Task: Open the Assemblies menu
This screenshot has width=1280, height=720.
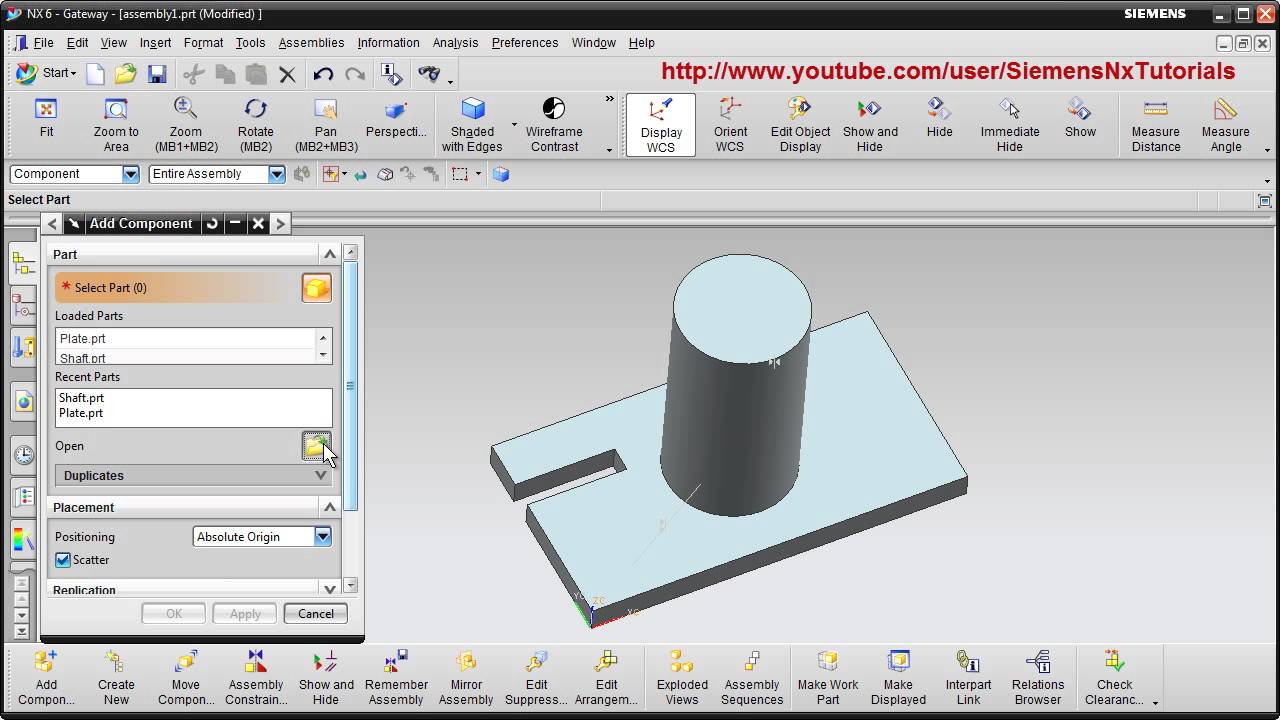Action: pos(311,43)
